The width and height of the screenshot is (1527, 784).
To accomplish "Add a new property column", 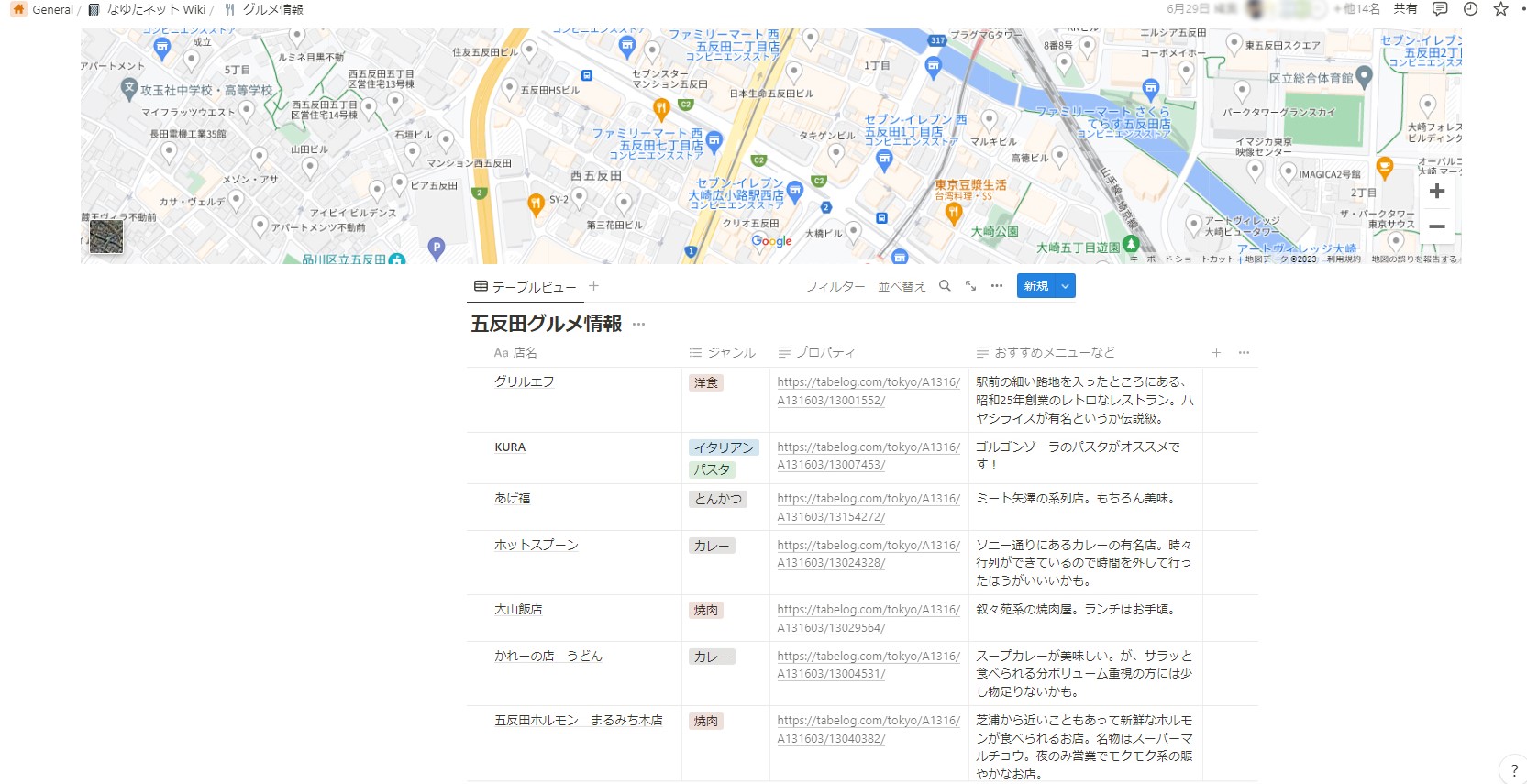I will tap(1216, 352).
